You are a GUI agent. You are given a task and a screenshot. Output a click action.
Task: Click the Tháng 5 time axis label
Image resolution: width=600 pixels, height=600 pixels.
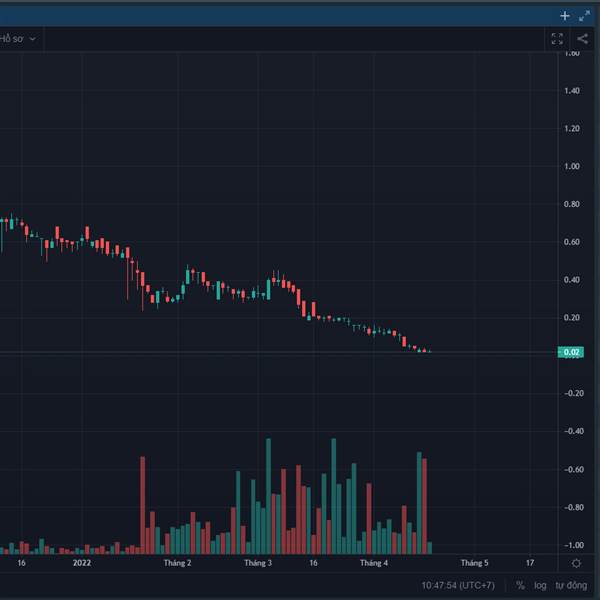tap(474, 563)
